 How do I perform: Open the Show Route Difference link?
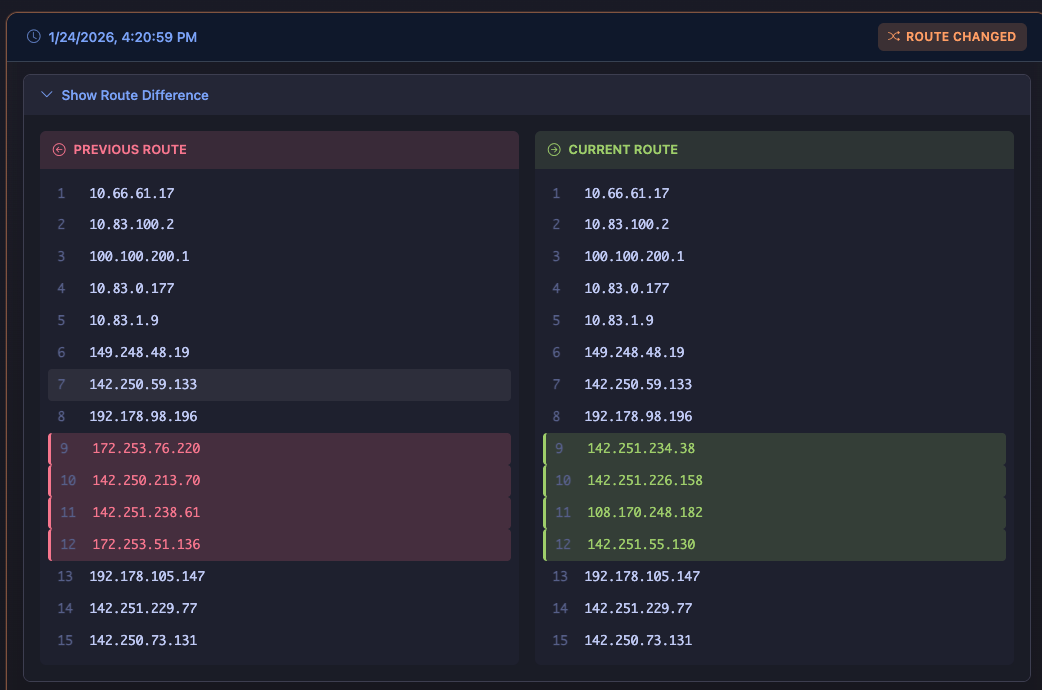click(134, 95)
